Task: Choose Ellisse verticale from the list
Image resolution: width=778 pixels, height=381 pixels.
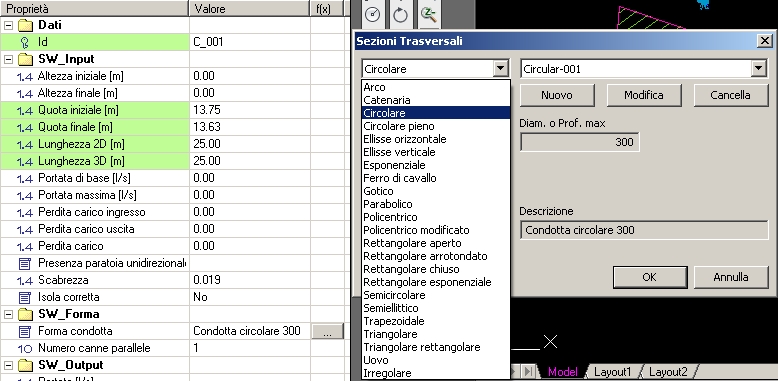Action: tap(436, 152)
